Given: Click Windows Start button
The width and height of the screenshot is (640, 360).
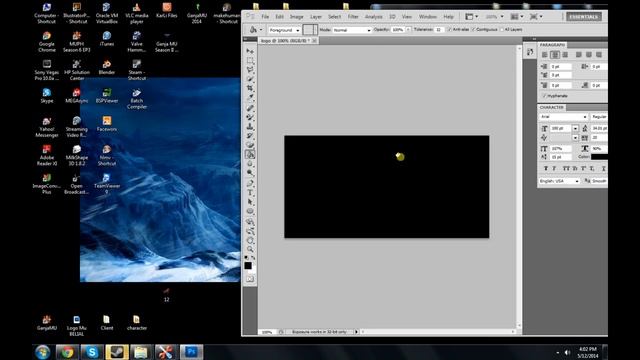Looking at the screenshot, I should click(x=42, y=352).
